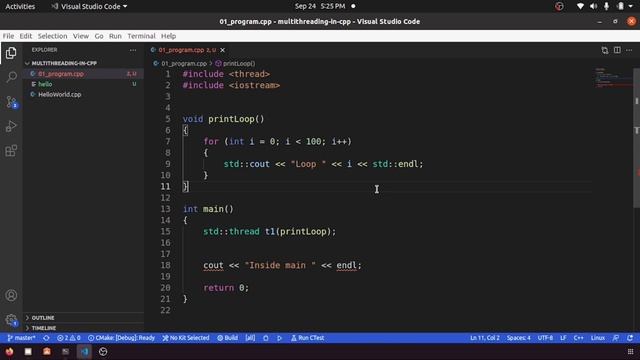Viewport: 640px width, 360px height.
Task: Click the network wifi icon in the top bar
Action: (x=580, y=7)
